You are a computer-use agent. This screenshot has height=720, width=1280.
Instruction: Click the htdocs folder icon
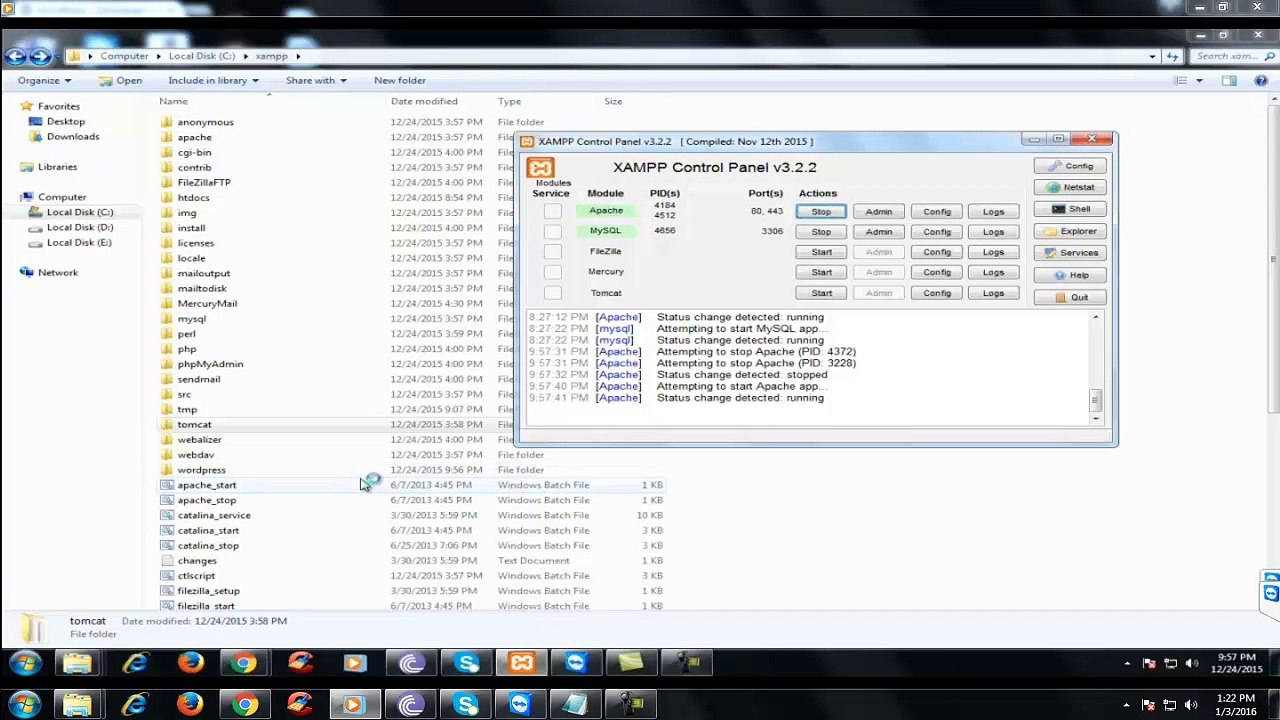[x=167, y=197]
